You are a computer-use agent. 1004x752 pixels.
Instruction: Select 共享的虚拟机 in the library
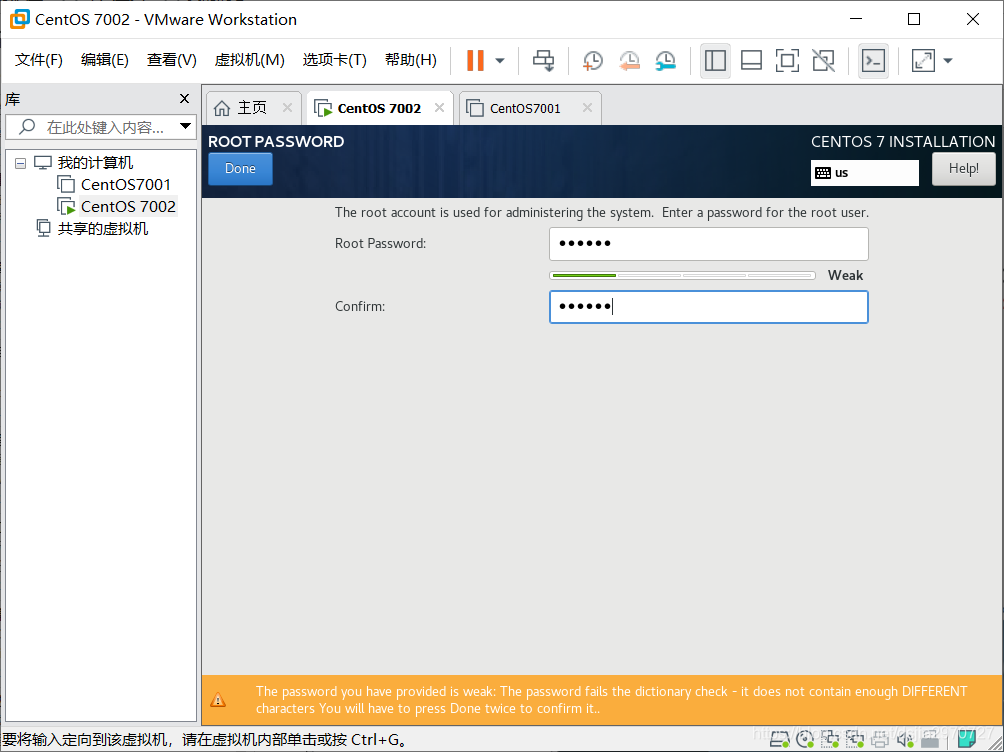point(102,229)
